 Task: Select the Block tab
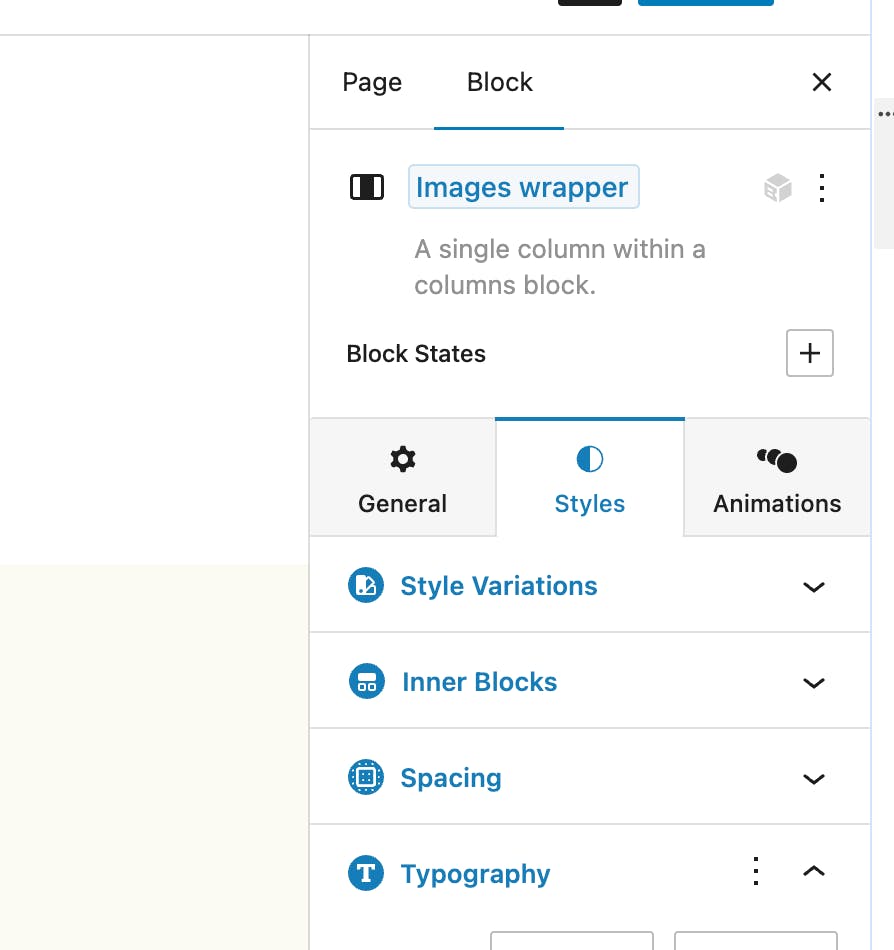(500, 82)
